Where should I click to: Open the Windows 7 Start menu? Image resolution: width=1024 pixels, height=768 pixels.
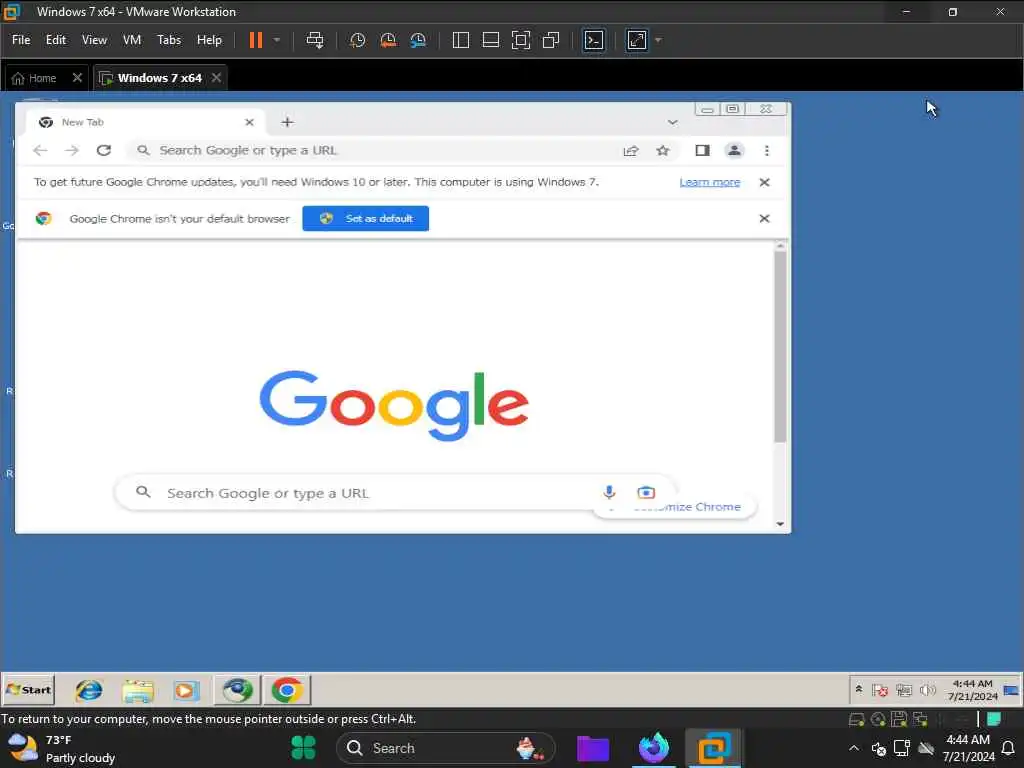(x=28, y=690)
